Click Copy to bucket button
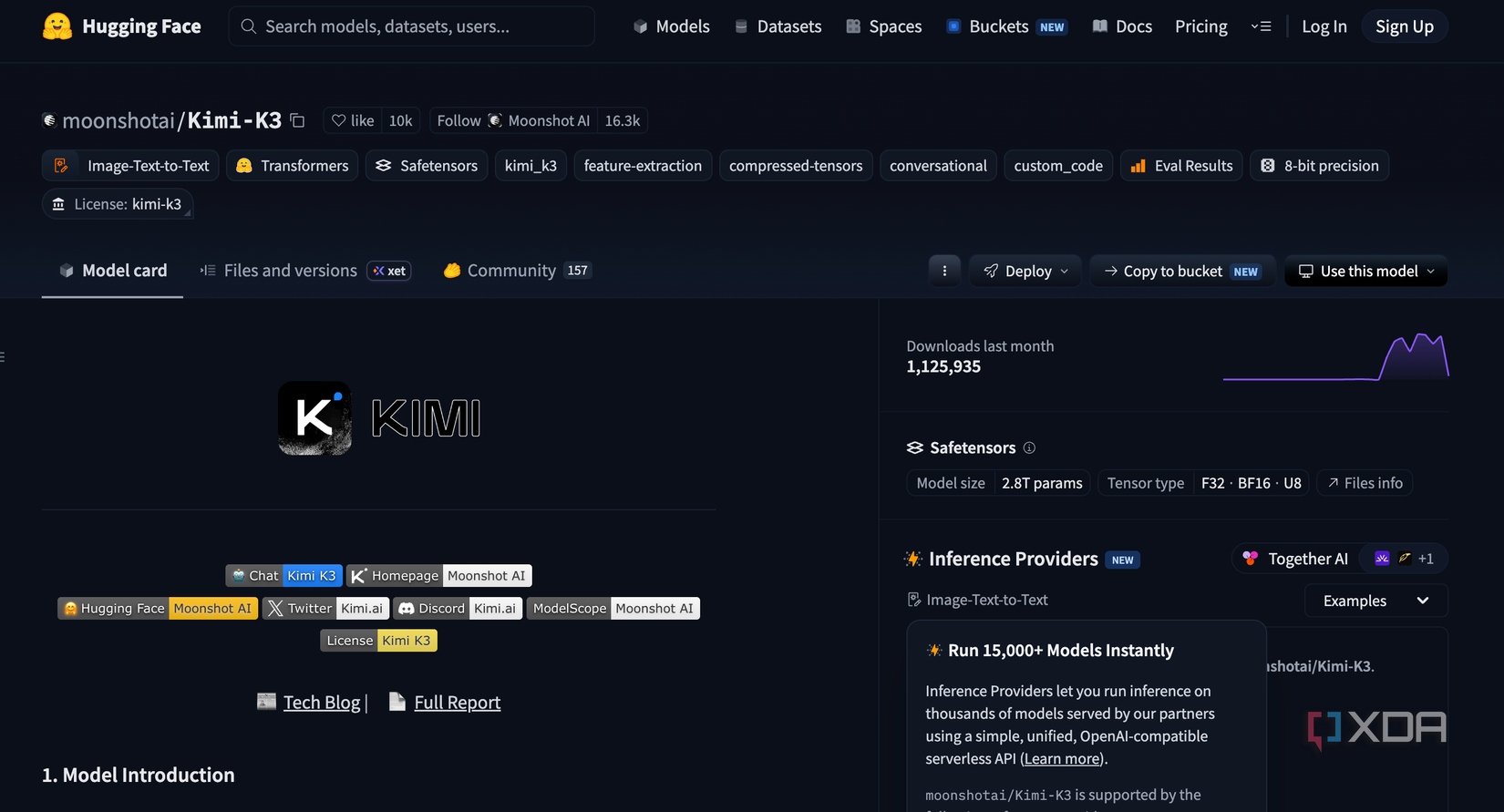 coord(1182,271)
